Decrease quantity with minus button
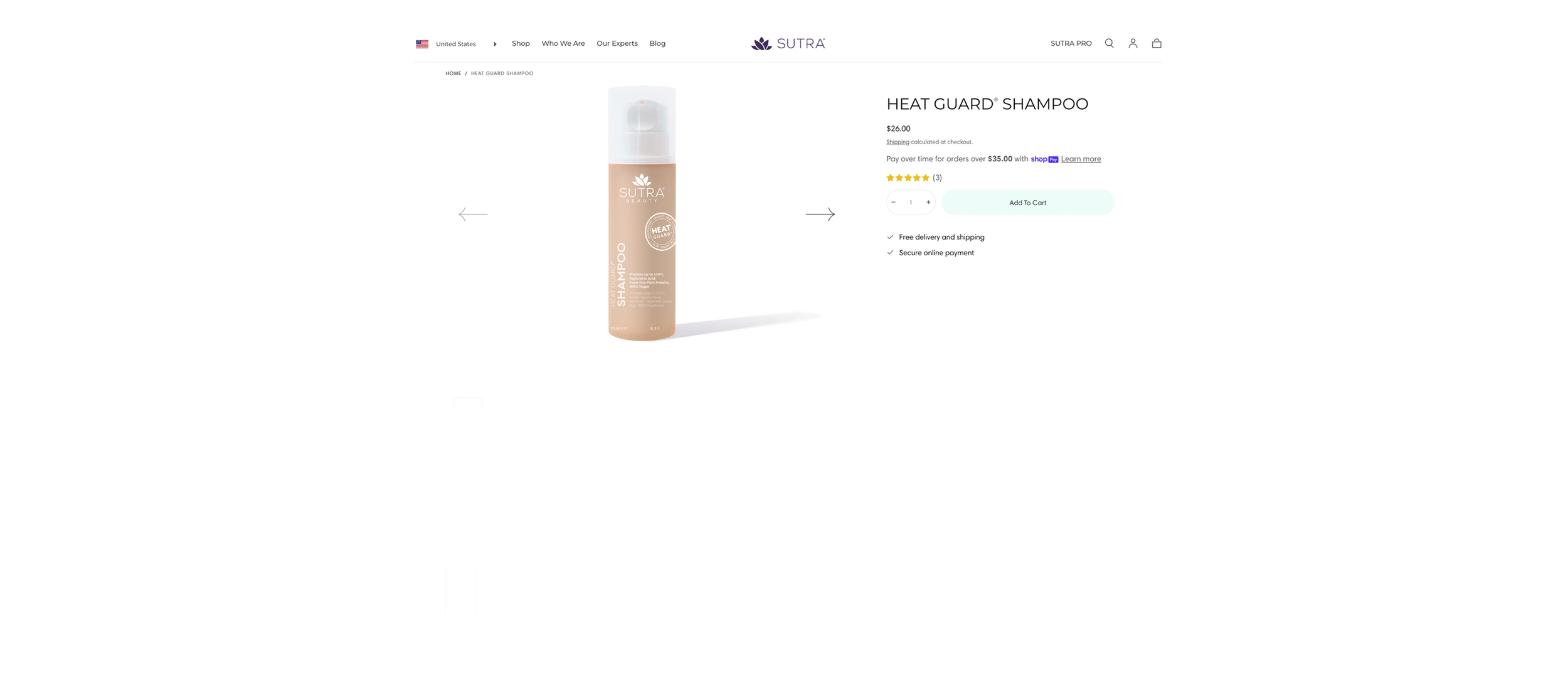This screenshot has width=1568, height=673. 894,203
